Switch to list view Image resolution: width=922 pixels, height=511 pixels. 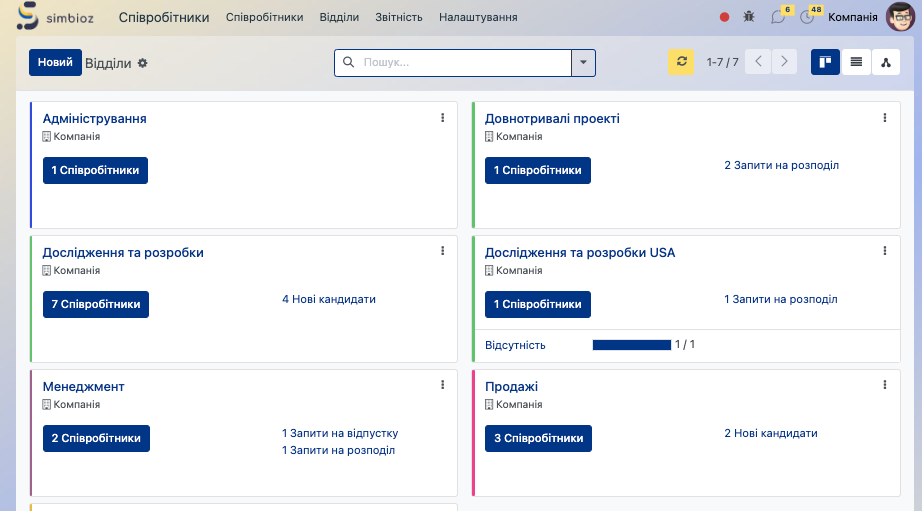coord(856,62)
